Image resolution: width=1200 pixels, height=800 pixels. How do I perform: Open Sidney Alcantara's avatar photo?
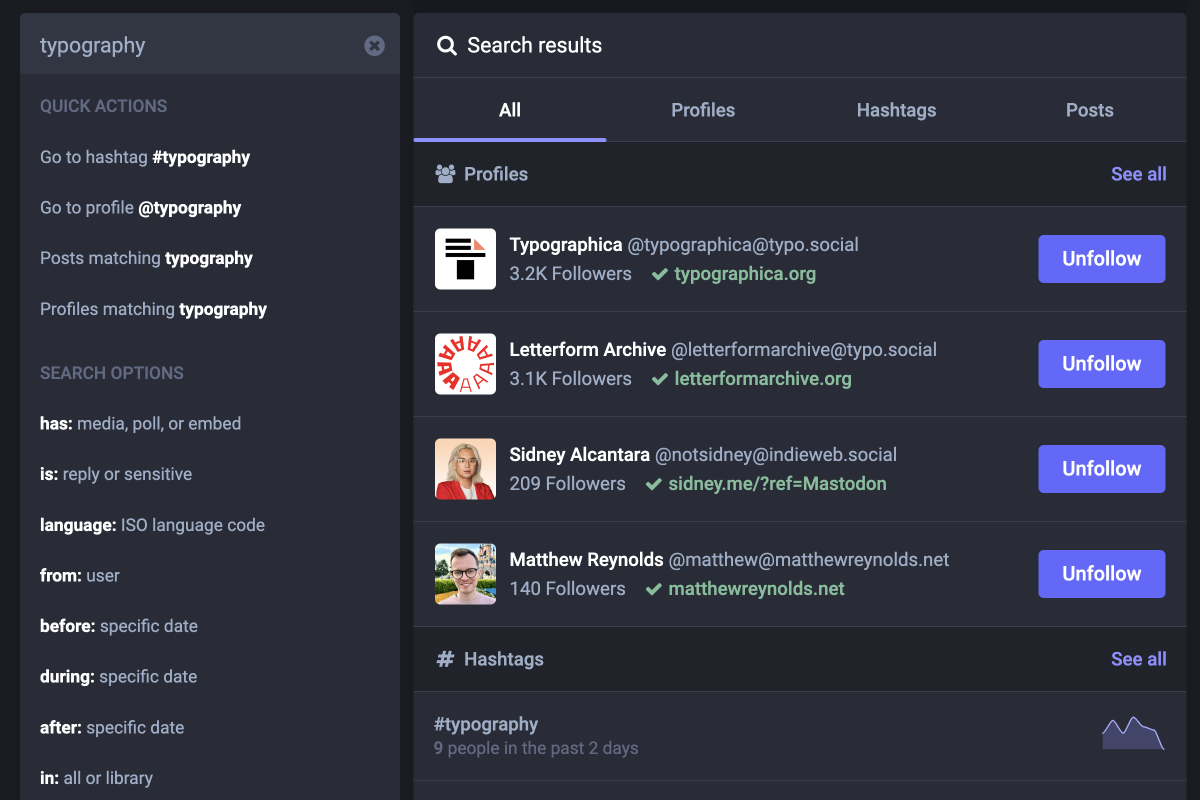(465, 469)
